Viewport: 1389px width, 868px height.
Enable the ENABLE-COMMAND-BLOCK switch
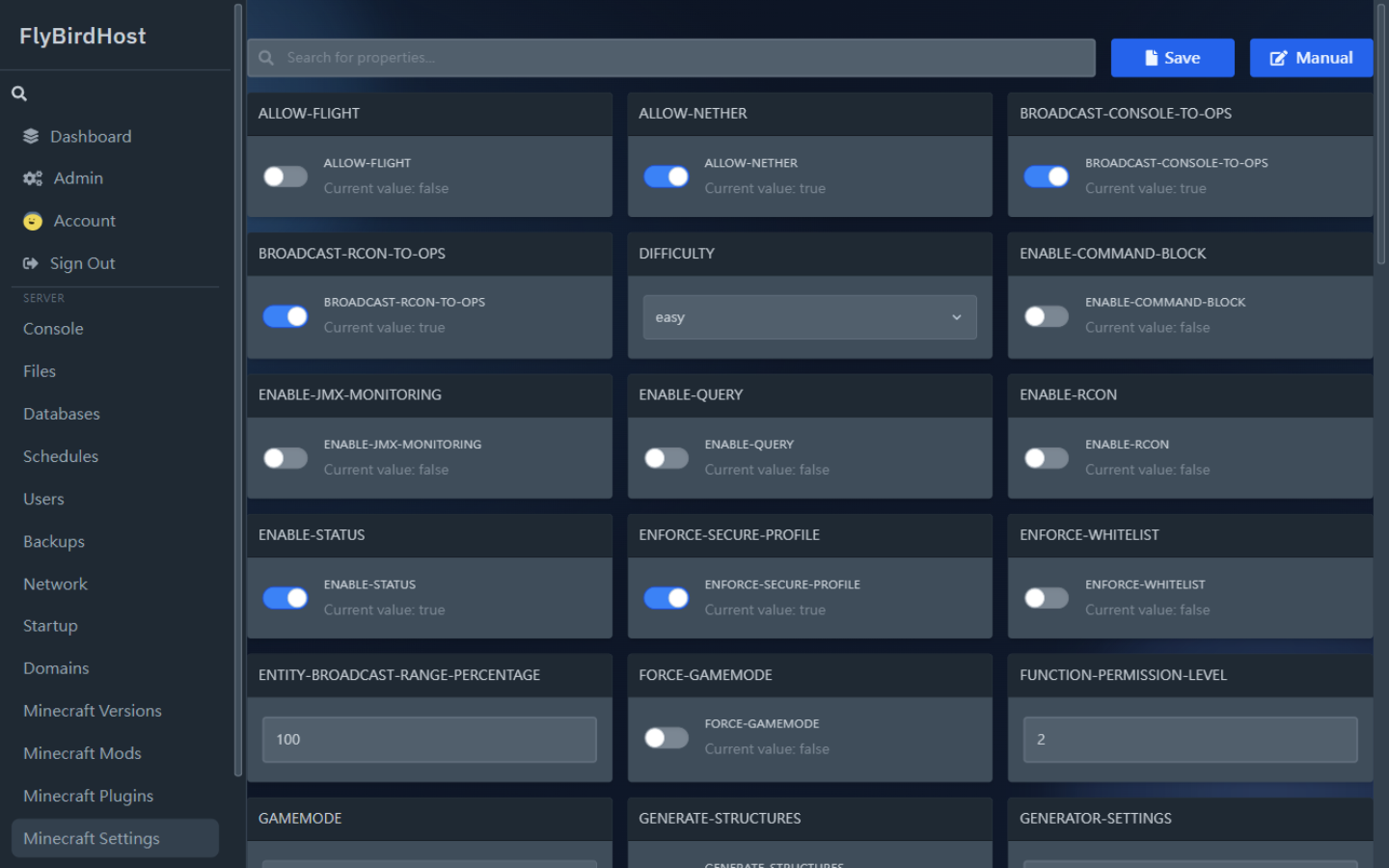click(1047, 316)
